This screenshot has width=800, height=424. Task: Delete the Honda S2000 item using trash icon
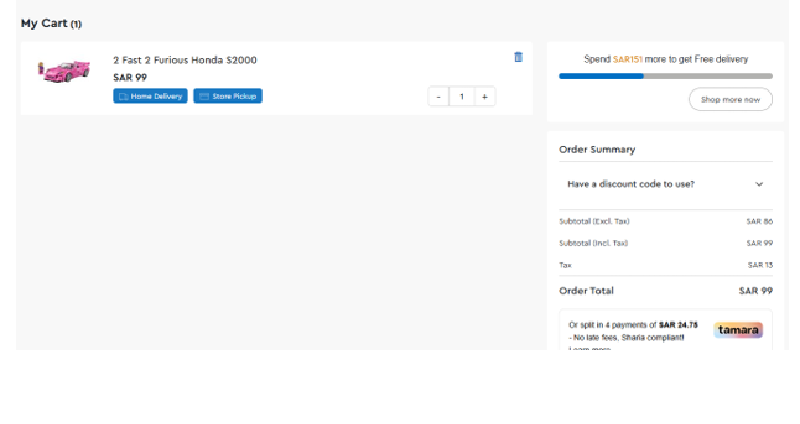point(518,57)
